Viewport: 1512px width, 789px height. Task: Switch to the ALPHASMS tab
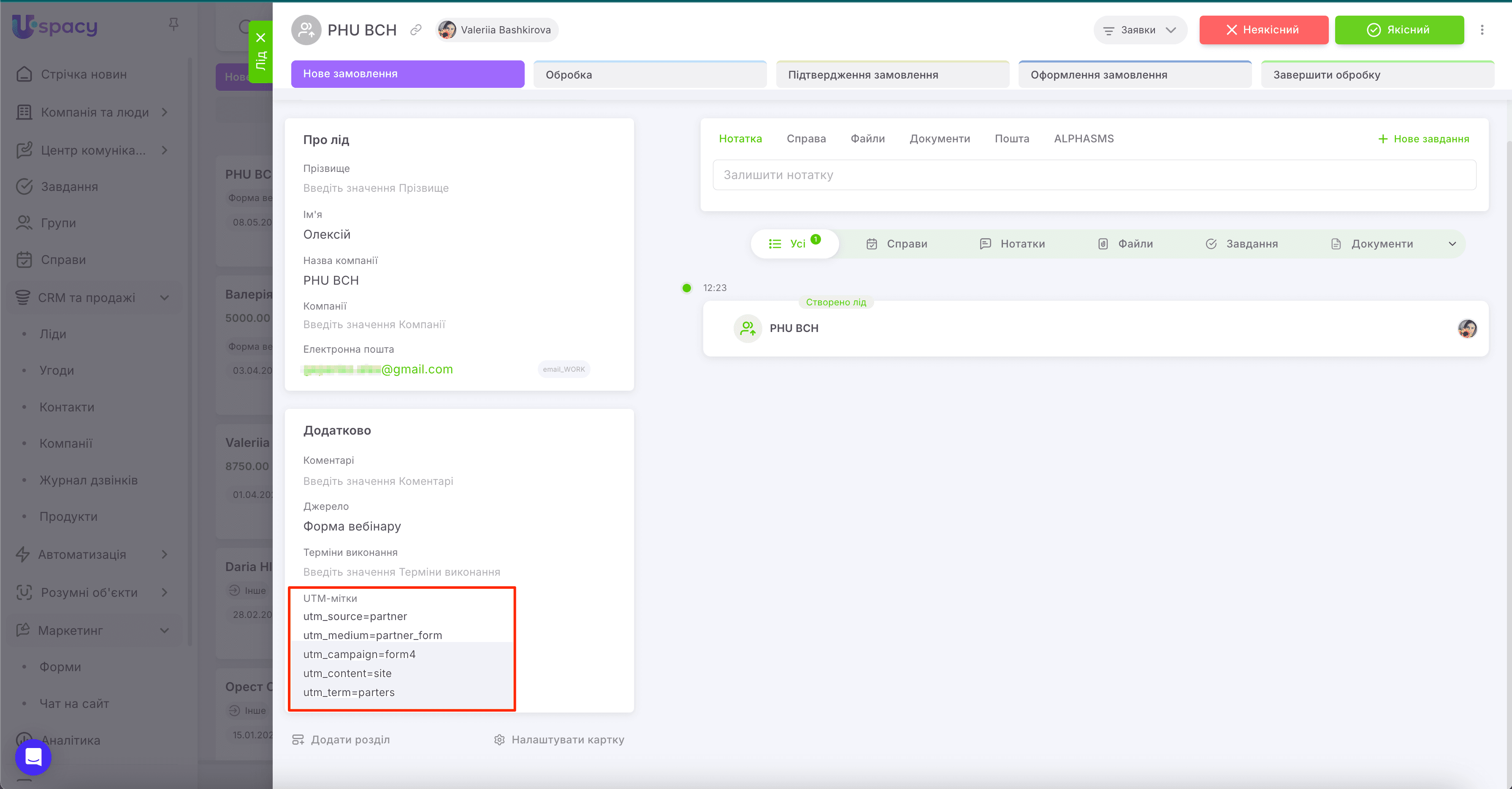1083,139
